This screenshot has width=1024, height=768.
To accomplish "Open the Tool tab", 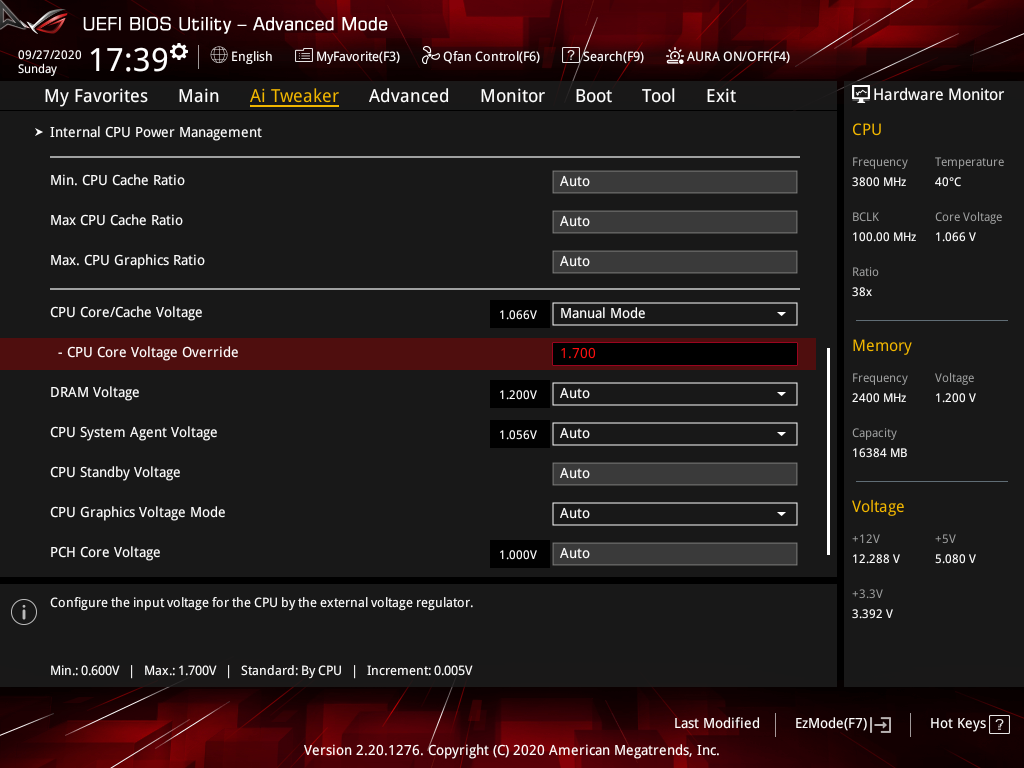I will 658,96.
